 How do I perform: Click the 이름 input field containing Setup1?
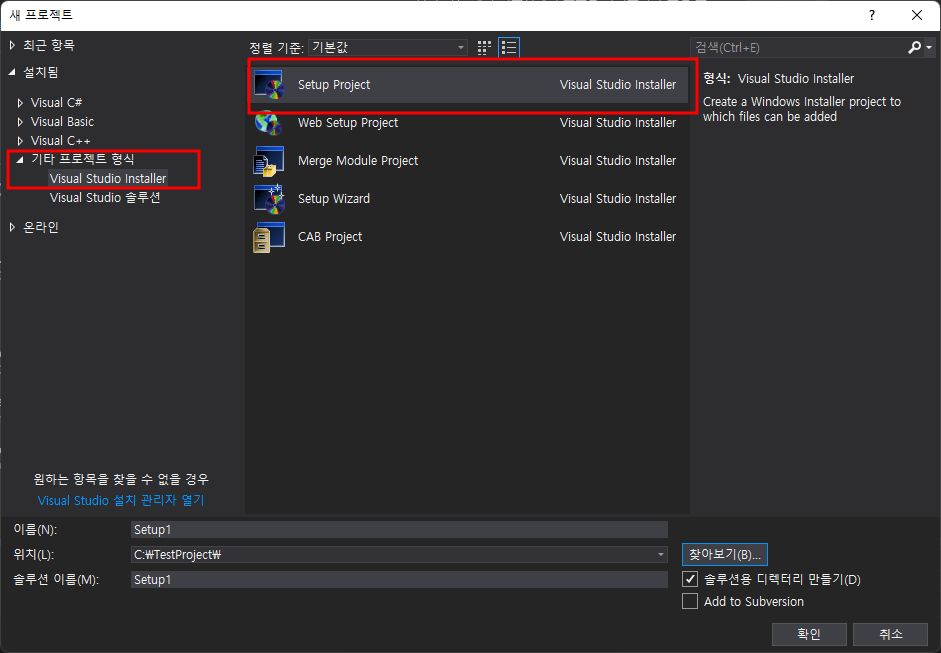tap(399, 529)
